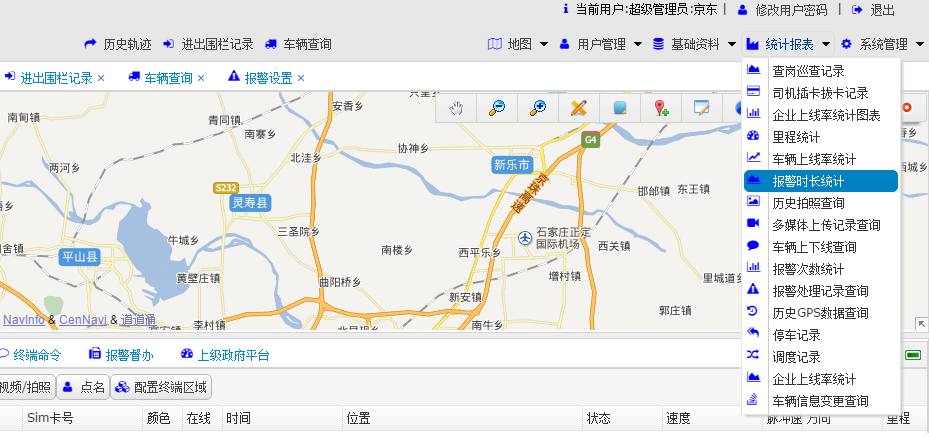
Task: Select 企业上线率统计 menu item
Action: tap(821, 379)
